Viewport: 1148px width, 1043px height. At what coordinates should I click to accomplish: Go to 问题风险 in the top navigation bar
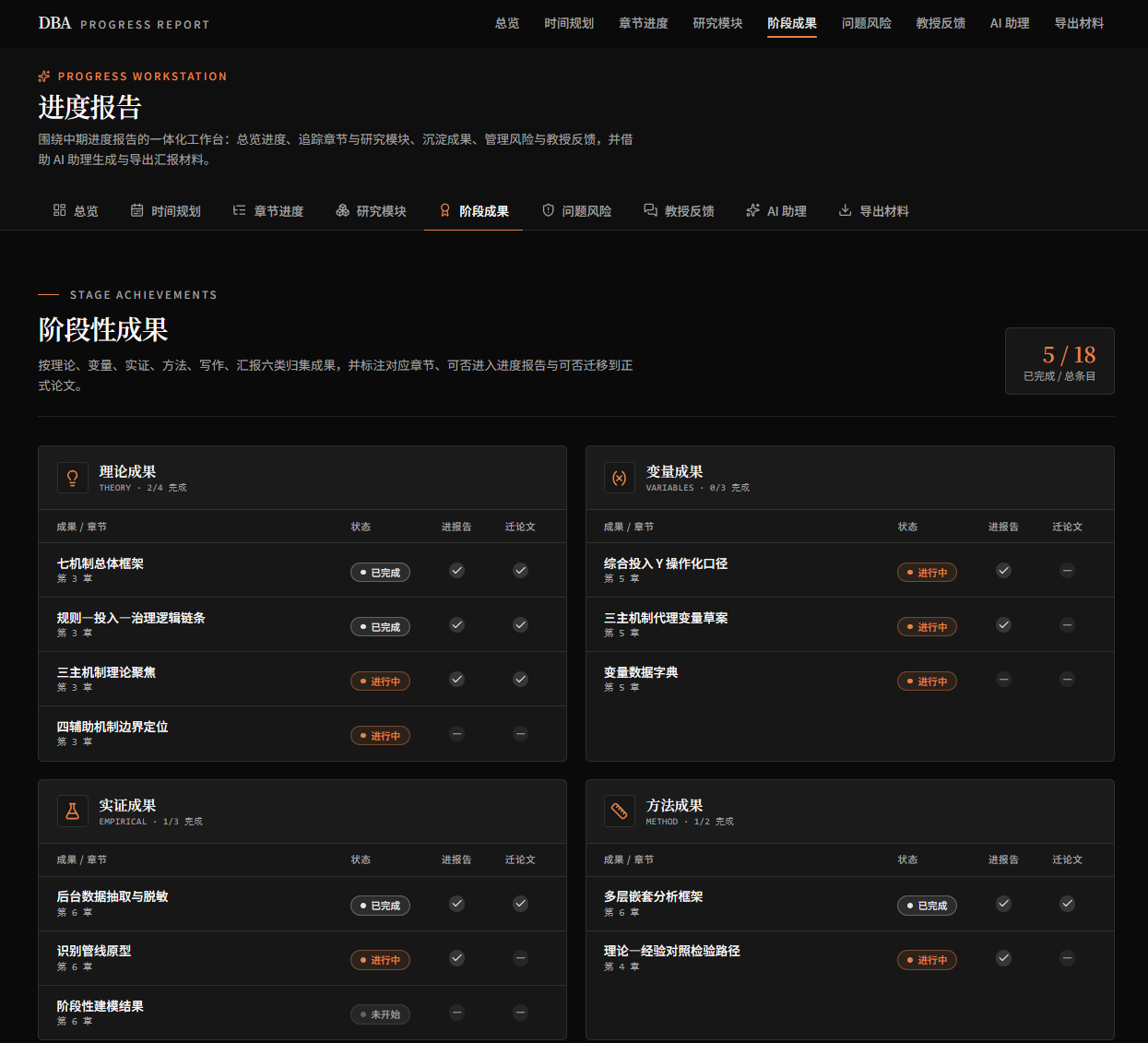pos(867,23)
